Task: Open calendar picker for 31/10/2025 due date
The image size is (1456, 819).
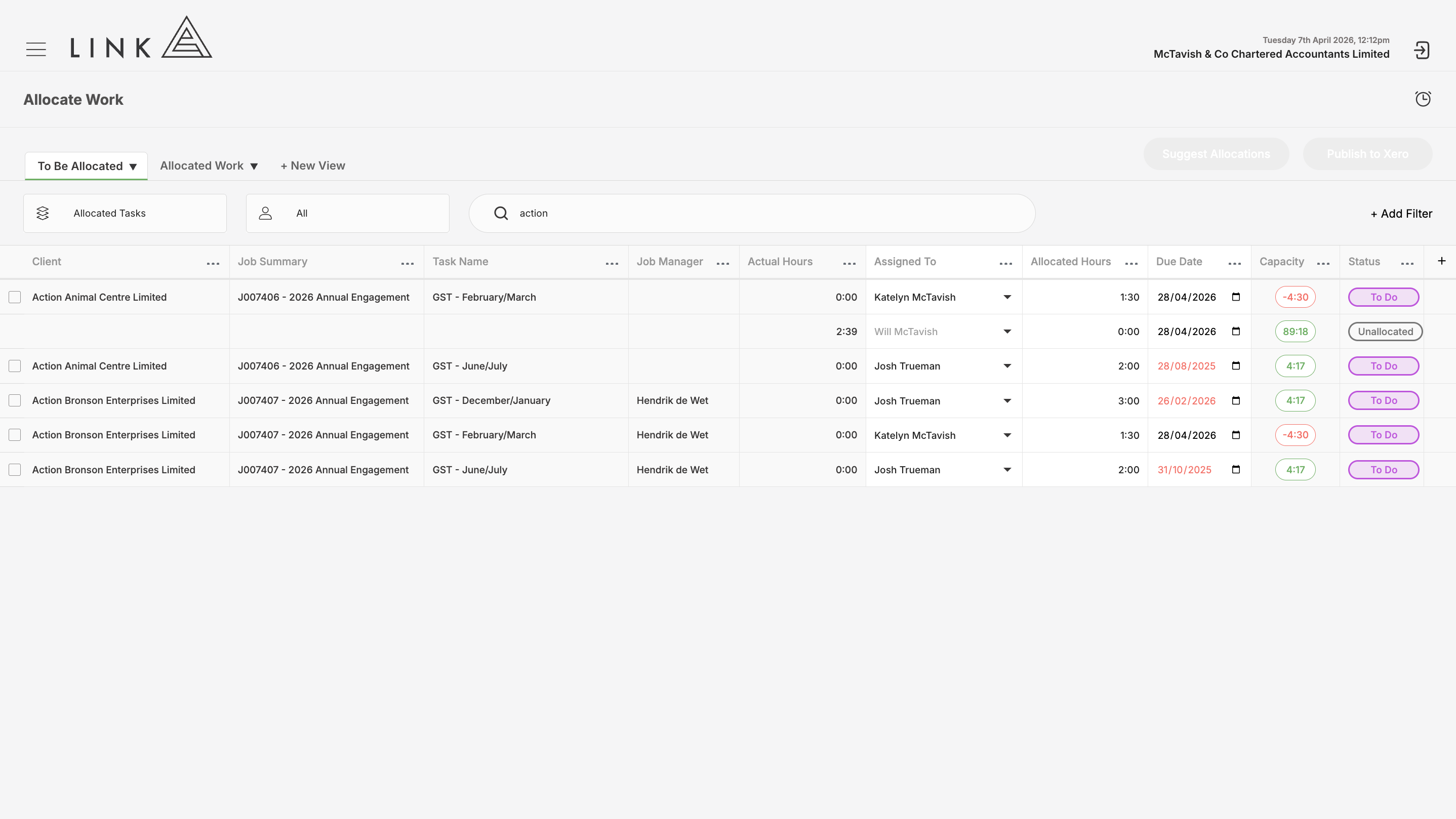Action: pos(1236,470)
